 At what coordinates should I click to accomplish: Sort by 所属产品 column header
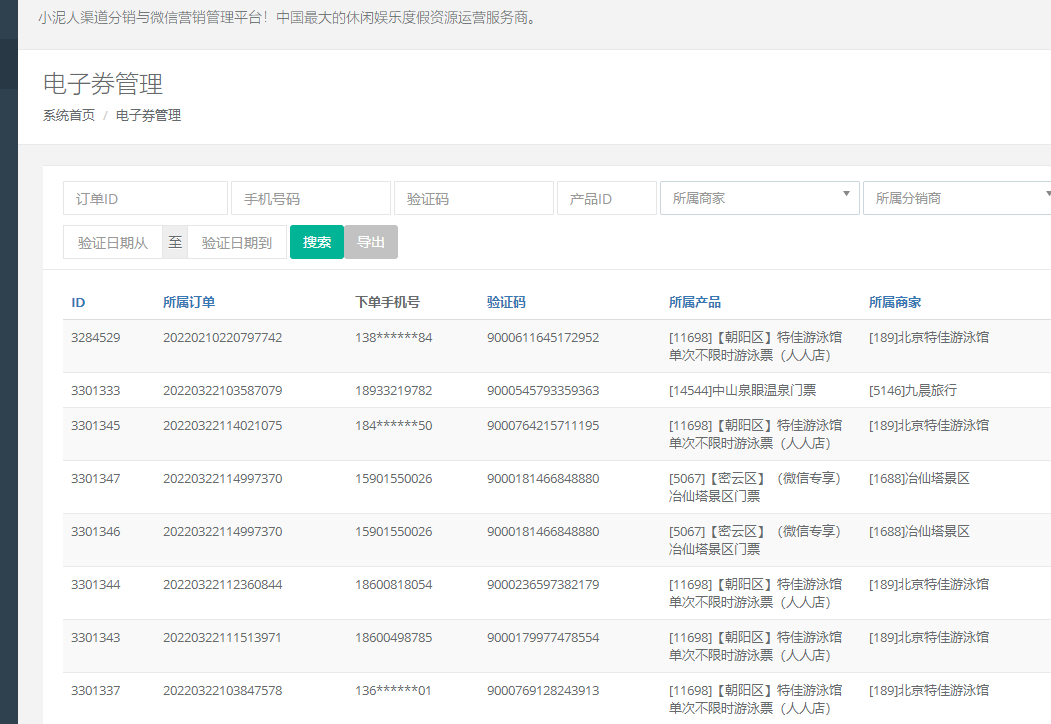pyautogui.click(x=695, y=302)
